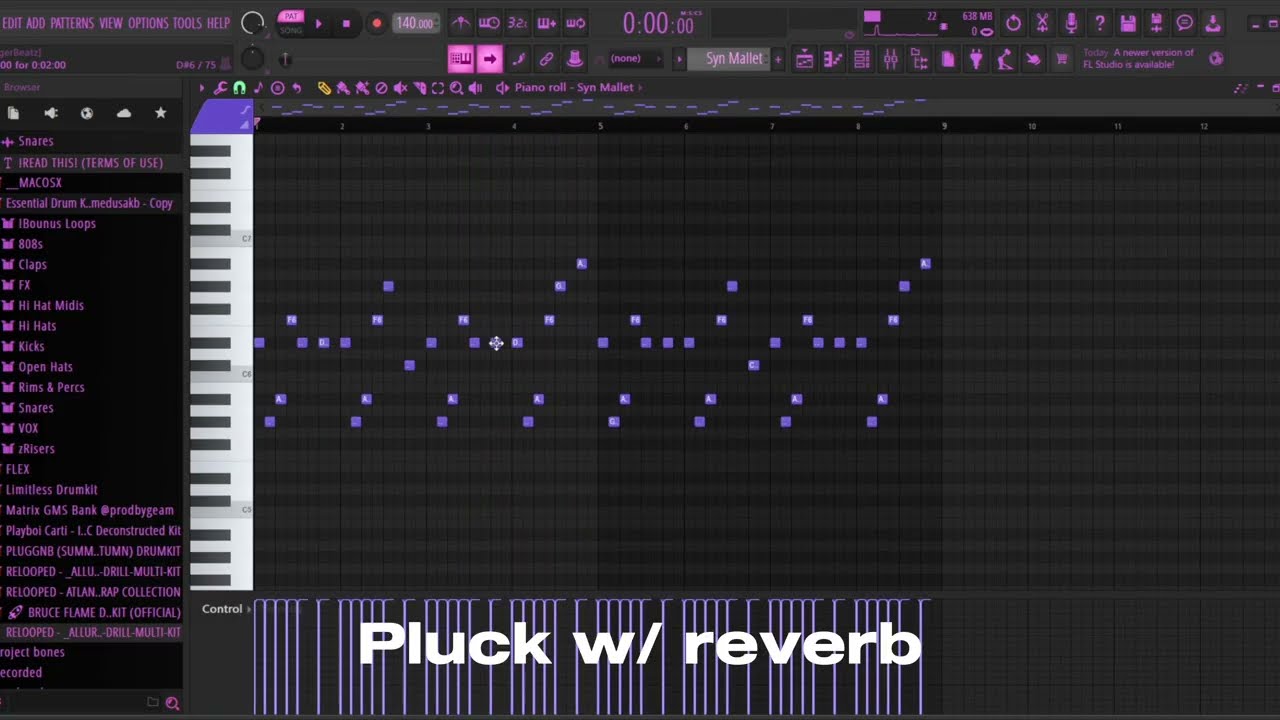Click the newer version available notification
This screenshot has width=1280, height=720.
pyautogui.click(x=1139, y=59)
